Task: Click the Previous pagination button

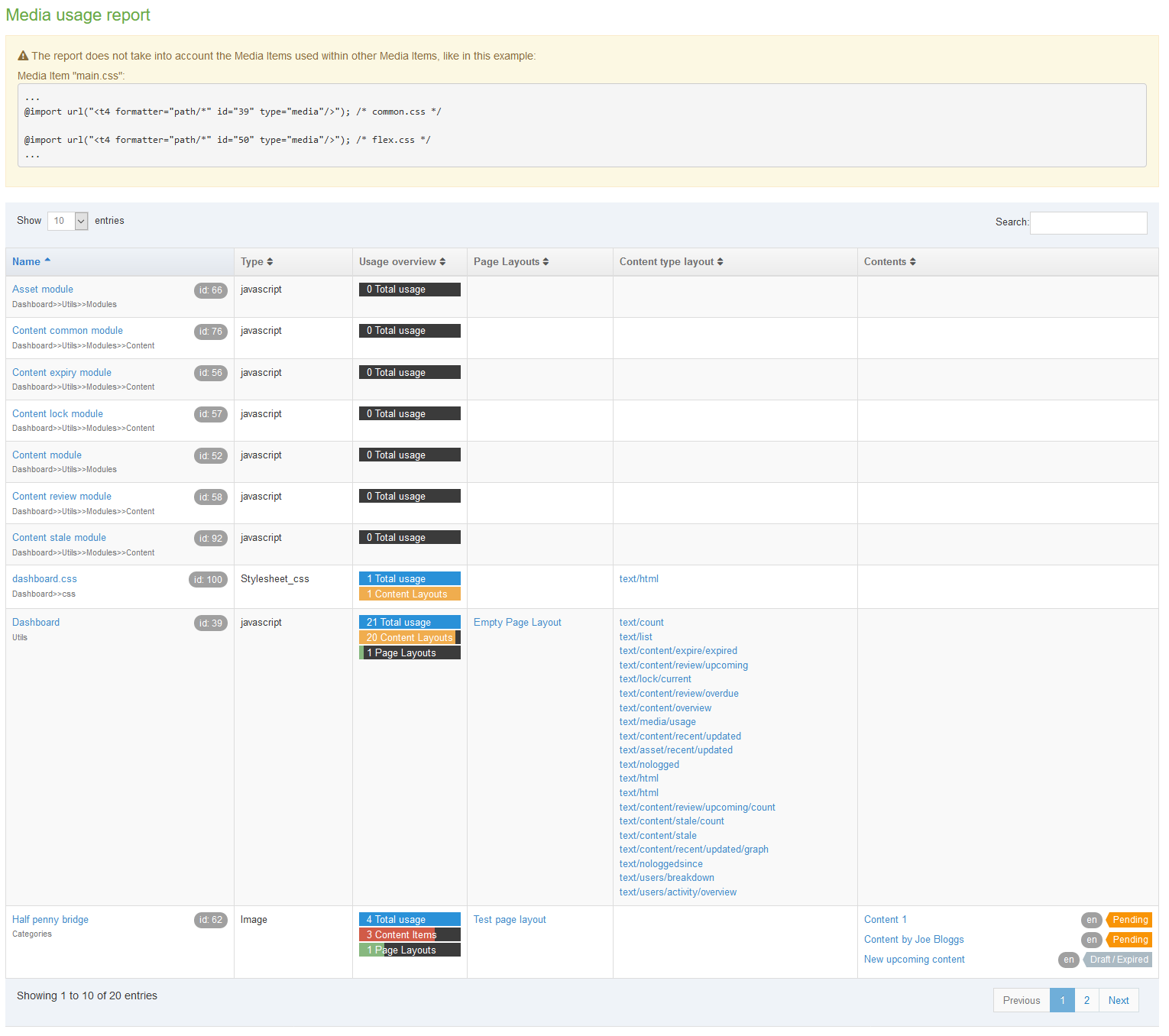Action: pos(1021,1000)
